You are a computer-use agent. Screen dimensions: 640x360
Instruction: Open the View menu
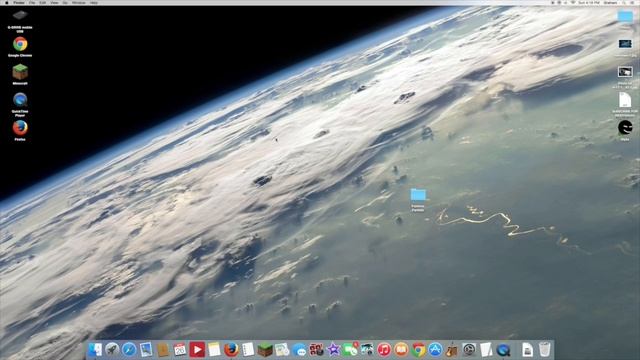coord(54,2)
